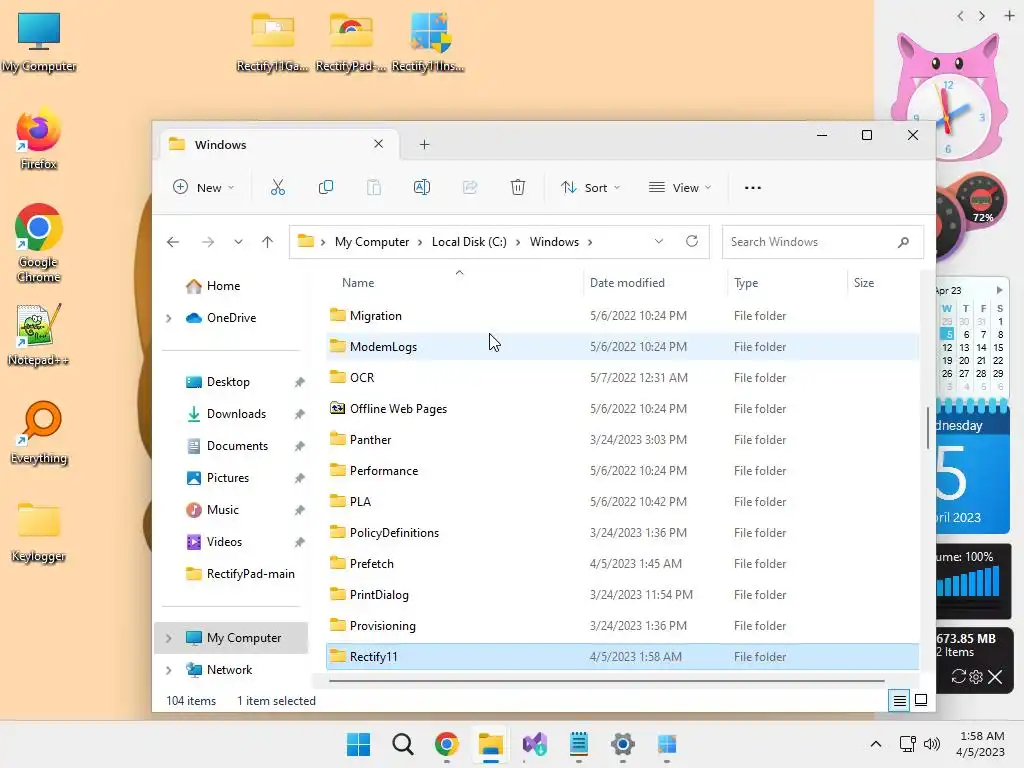
Task: Click the Rename icon in toolbar
Action: pos(422,187)
